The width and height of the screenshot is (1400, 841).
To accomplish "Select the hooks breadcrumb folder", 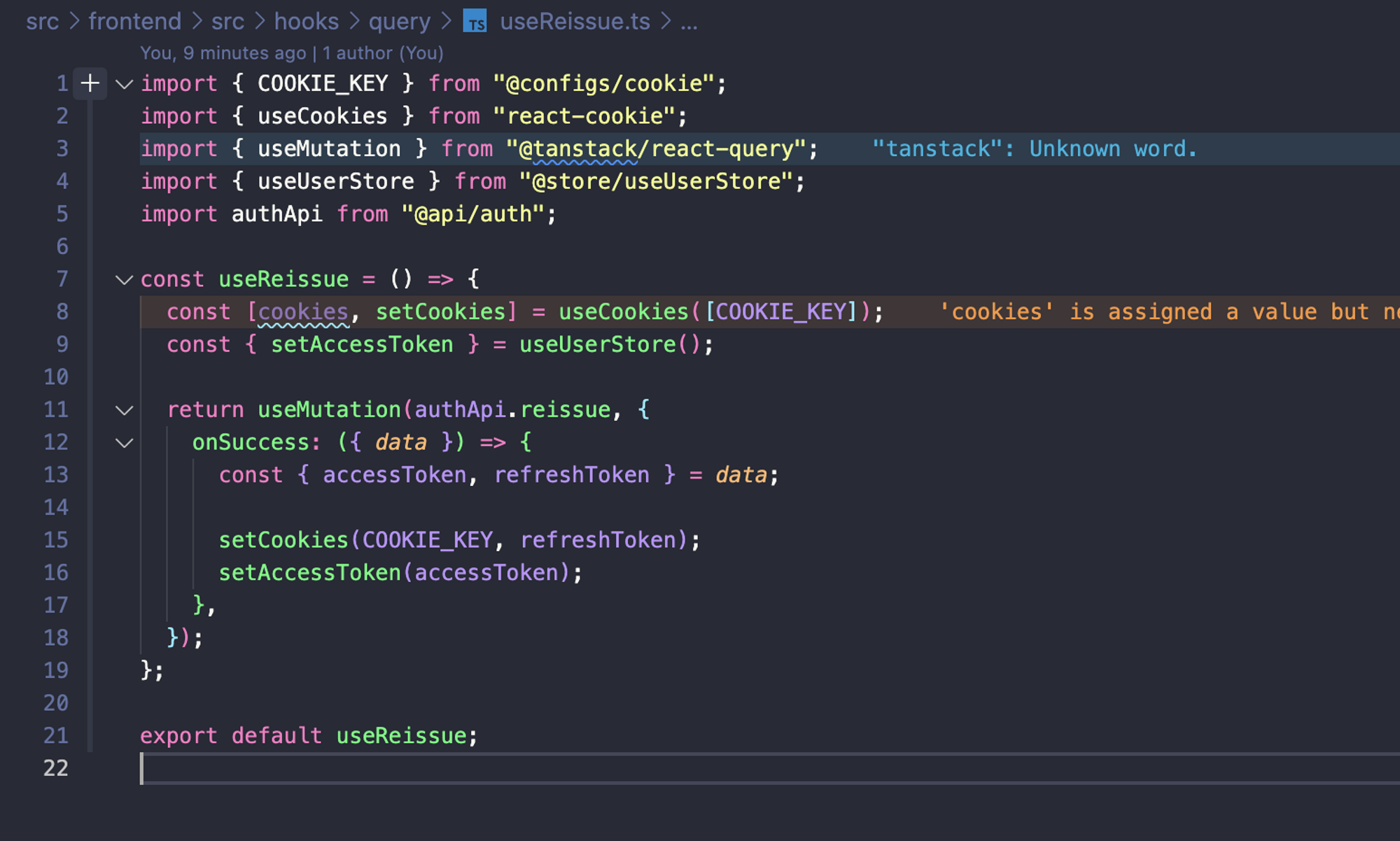I will (x=306, y=22).
